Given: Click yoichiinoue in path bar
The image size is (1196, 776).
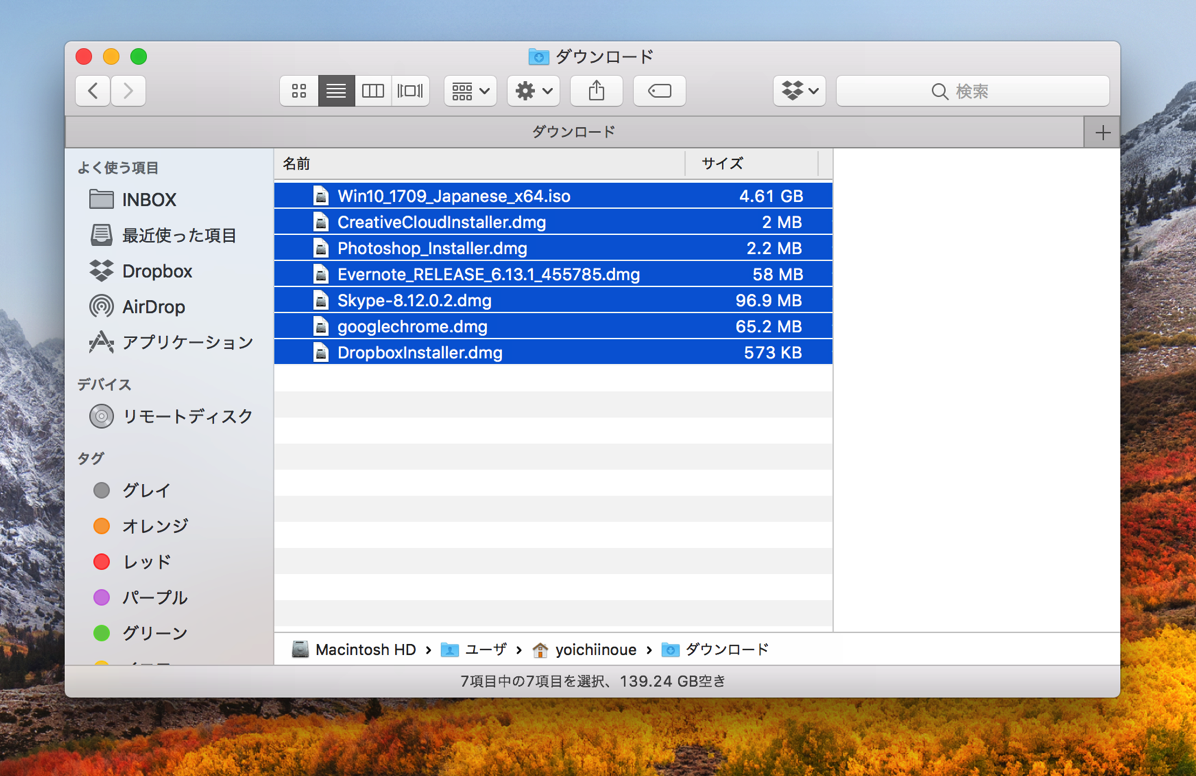Looking at the screenshot, I should tap(584, 649).
